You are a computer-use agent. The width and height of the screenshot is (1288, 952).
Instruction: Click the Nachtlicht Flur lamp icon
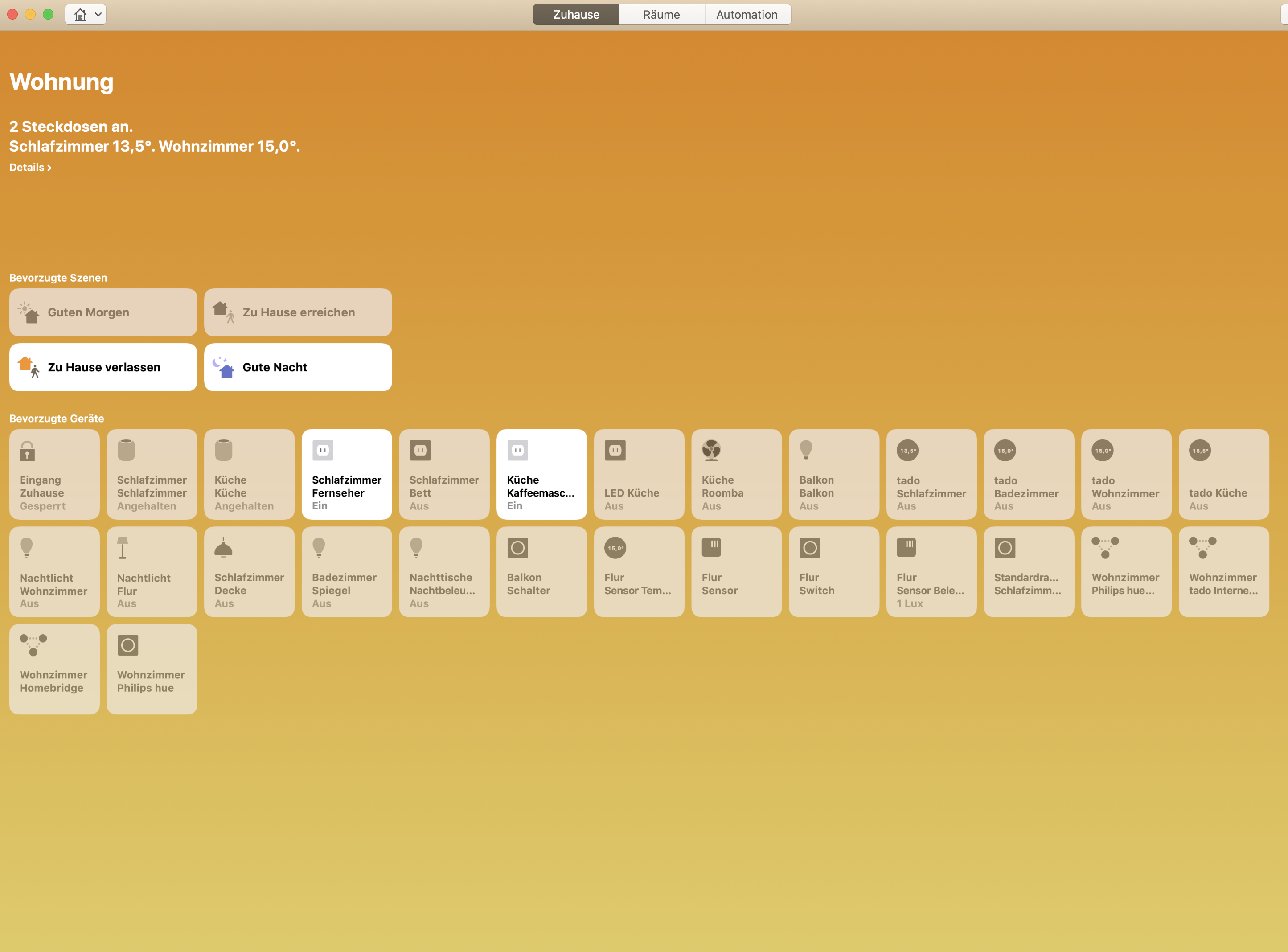122,547
